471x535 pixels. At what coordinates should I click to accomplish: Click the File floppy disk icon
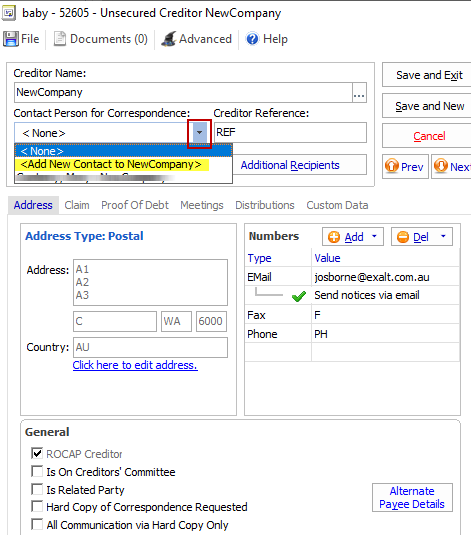11,39
